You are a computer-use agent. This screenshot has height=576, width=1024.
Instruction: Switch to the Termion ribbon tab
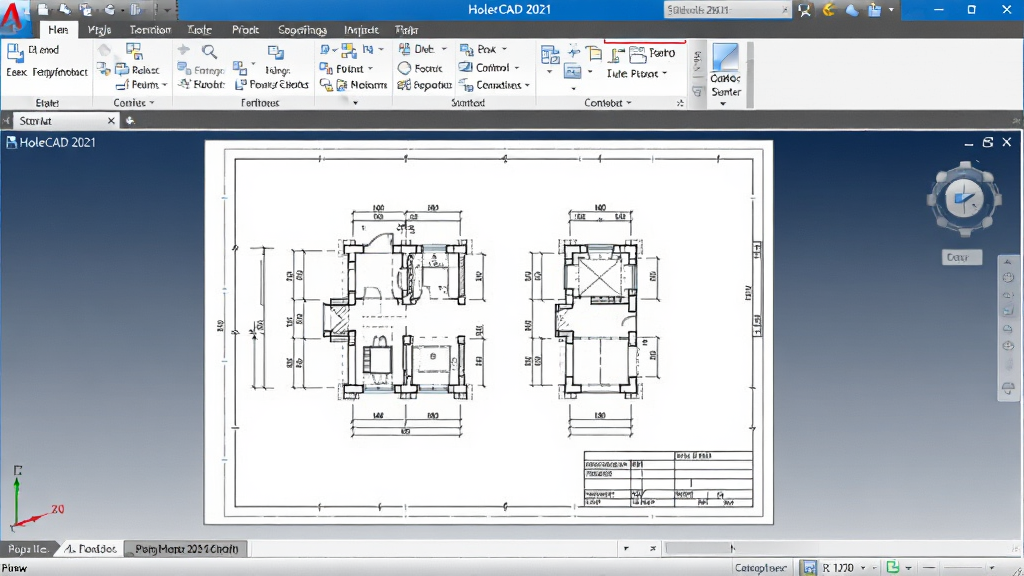click(x=150, y=29)
